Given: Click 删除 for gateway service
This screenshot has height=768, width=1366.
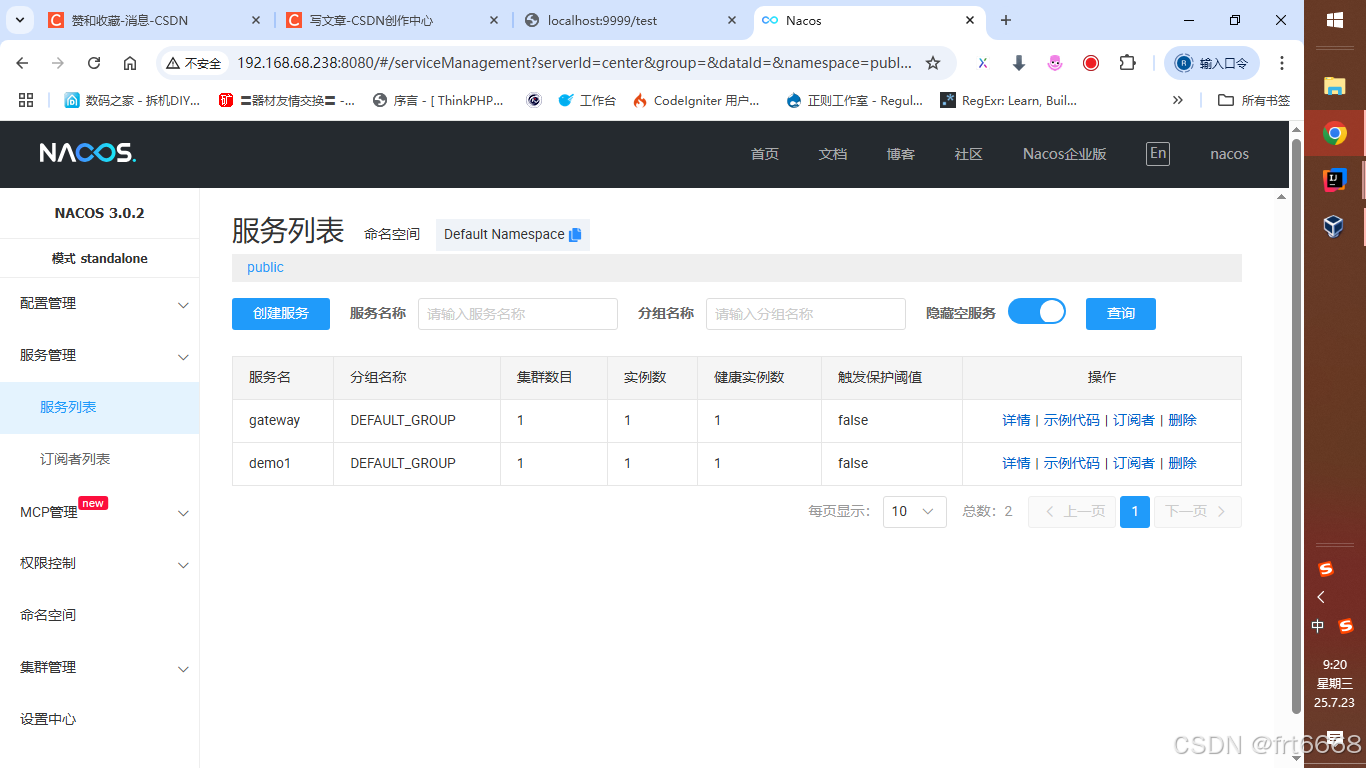Looking at the screenshot, I should click(x=1182, y=421).
